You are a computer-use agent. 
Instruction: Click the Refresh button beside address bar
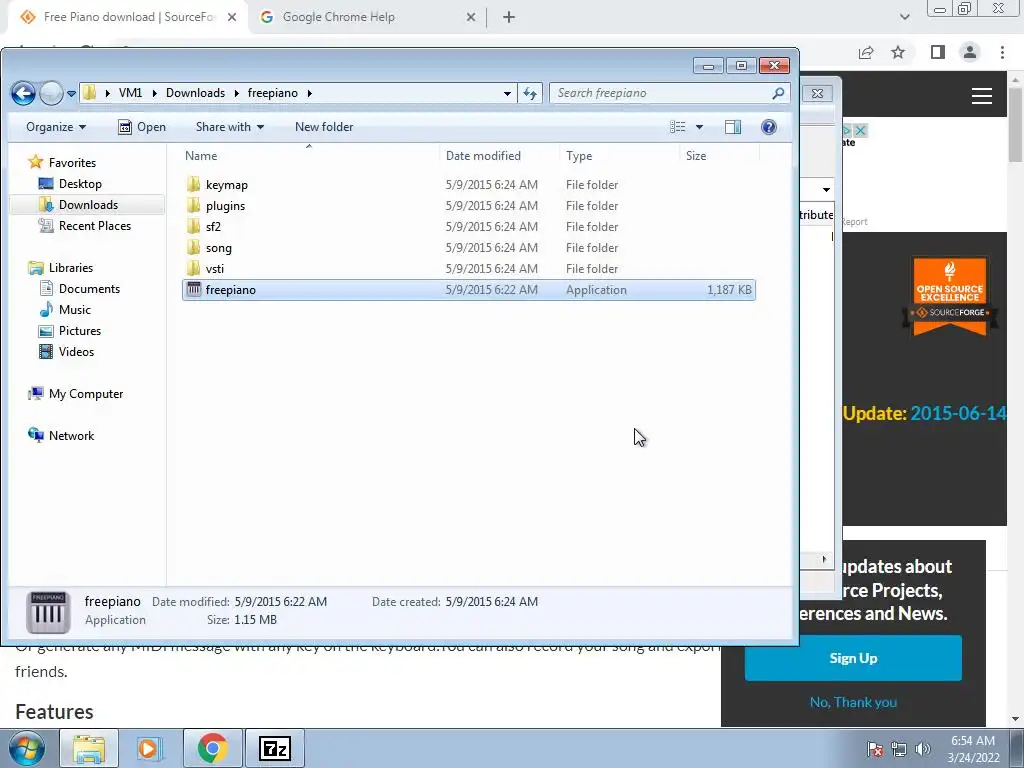530,93
